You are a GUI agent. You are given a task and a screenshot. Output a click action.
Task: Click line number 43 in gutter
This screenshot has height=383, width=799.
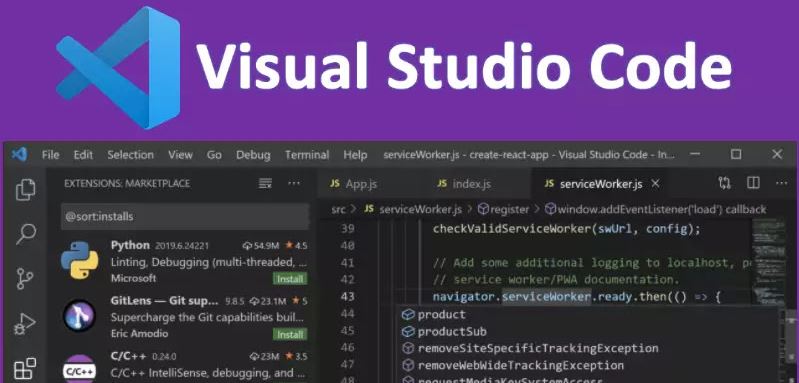347,296
